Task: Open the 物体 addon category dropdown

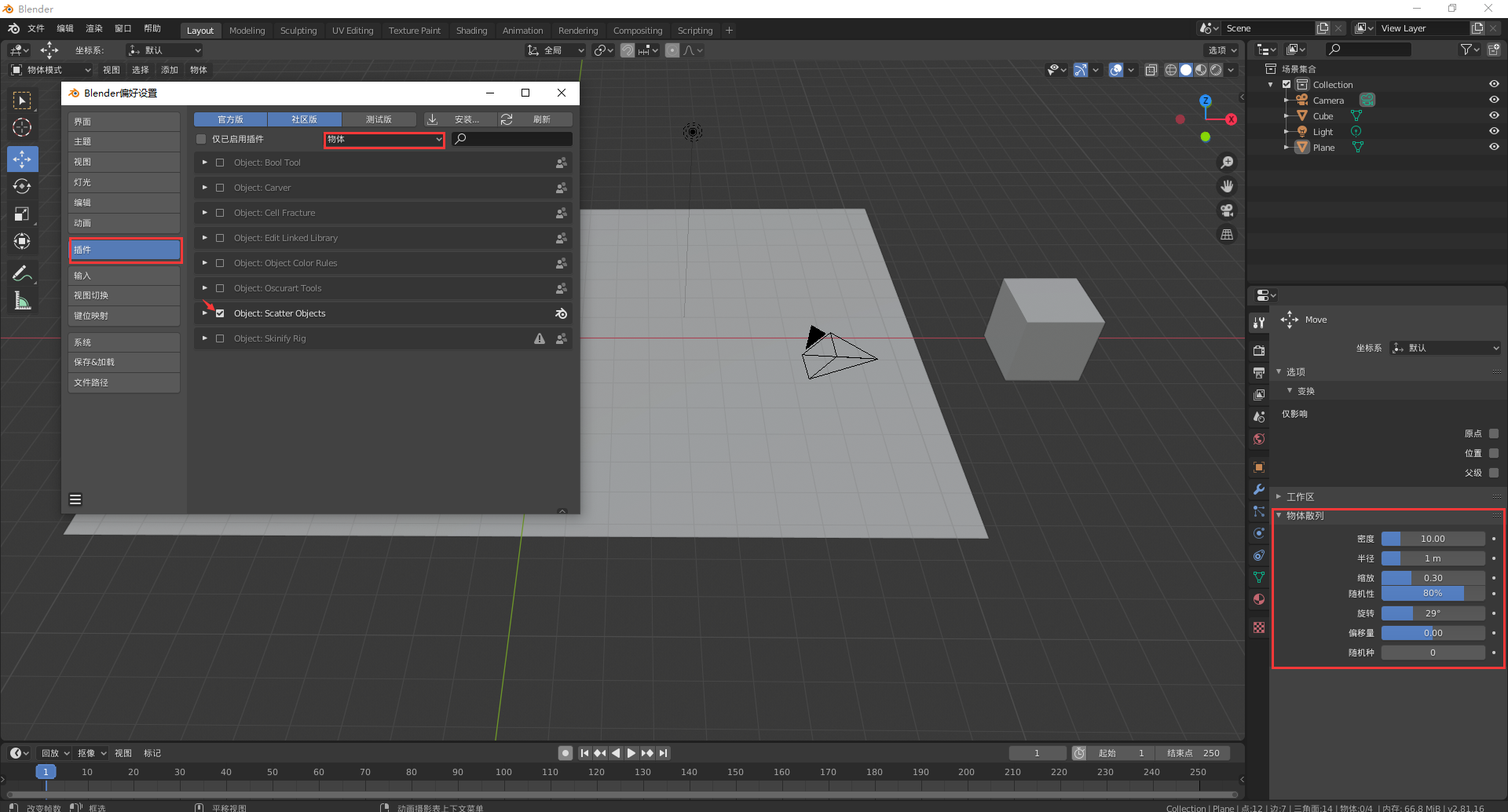Action: (384, 139)
